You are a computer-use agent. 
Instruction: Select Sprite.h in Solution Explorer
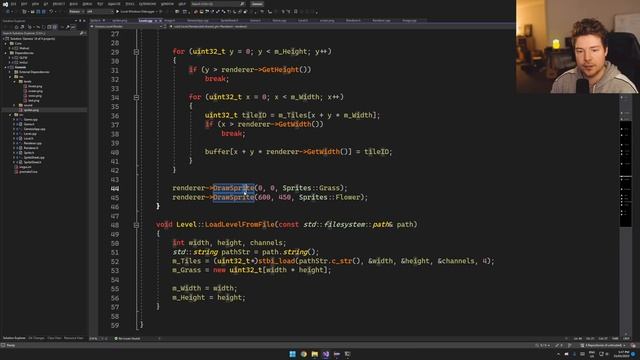click(x=29, y=153)
